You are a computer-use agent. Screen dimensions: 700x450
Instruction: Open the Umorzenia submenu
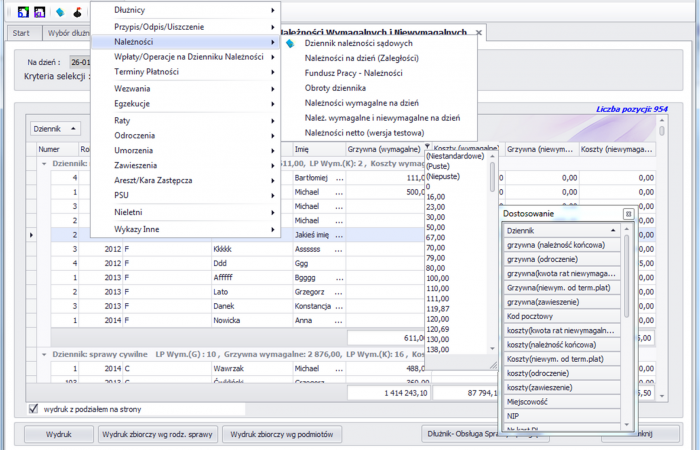tap(185, 150)
